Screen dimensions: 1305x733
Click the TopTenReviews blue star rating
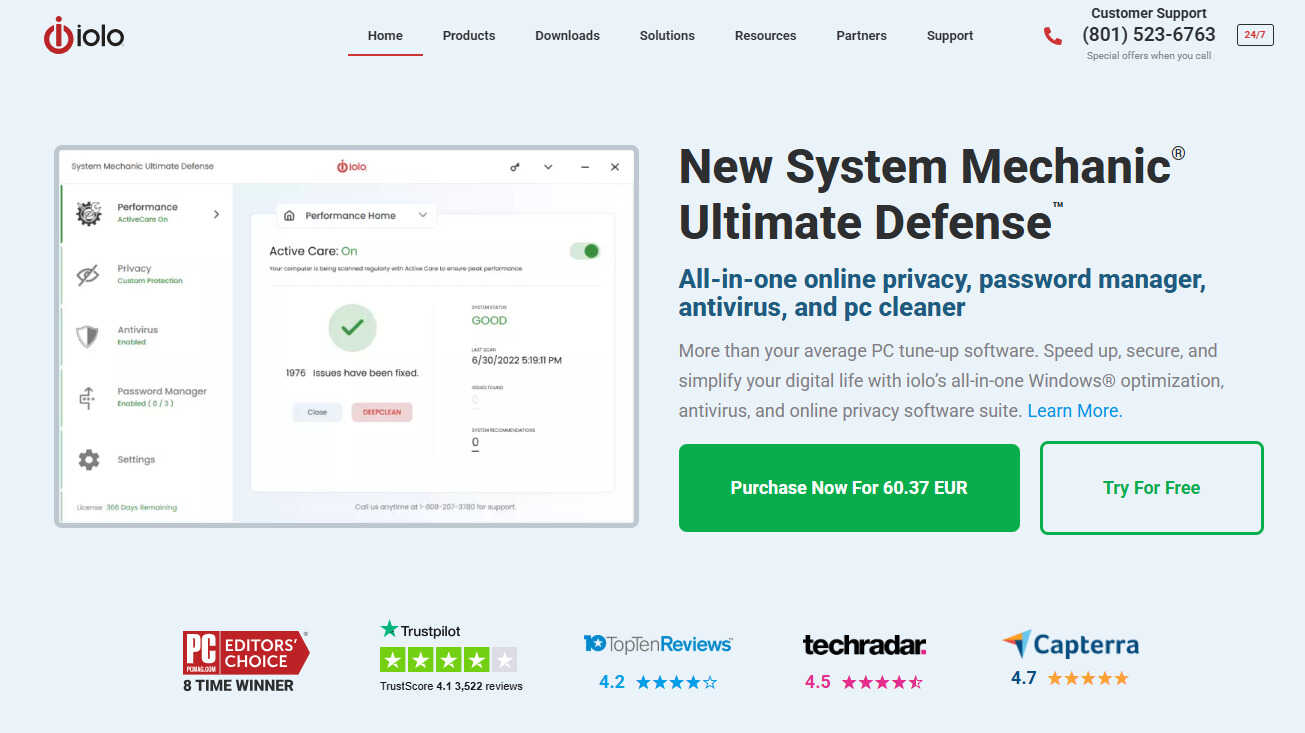click(x=677, y=682)
